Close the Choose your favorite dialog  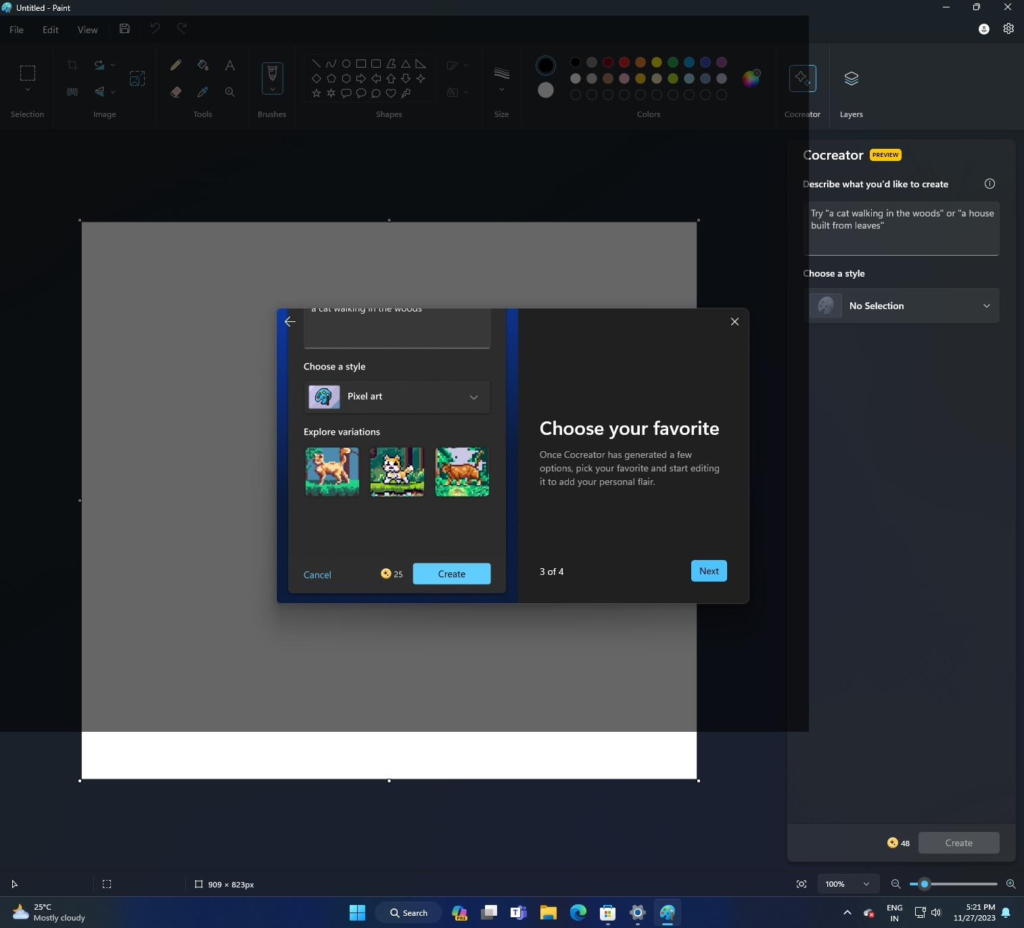[x=735, y=321]
